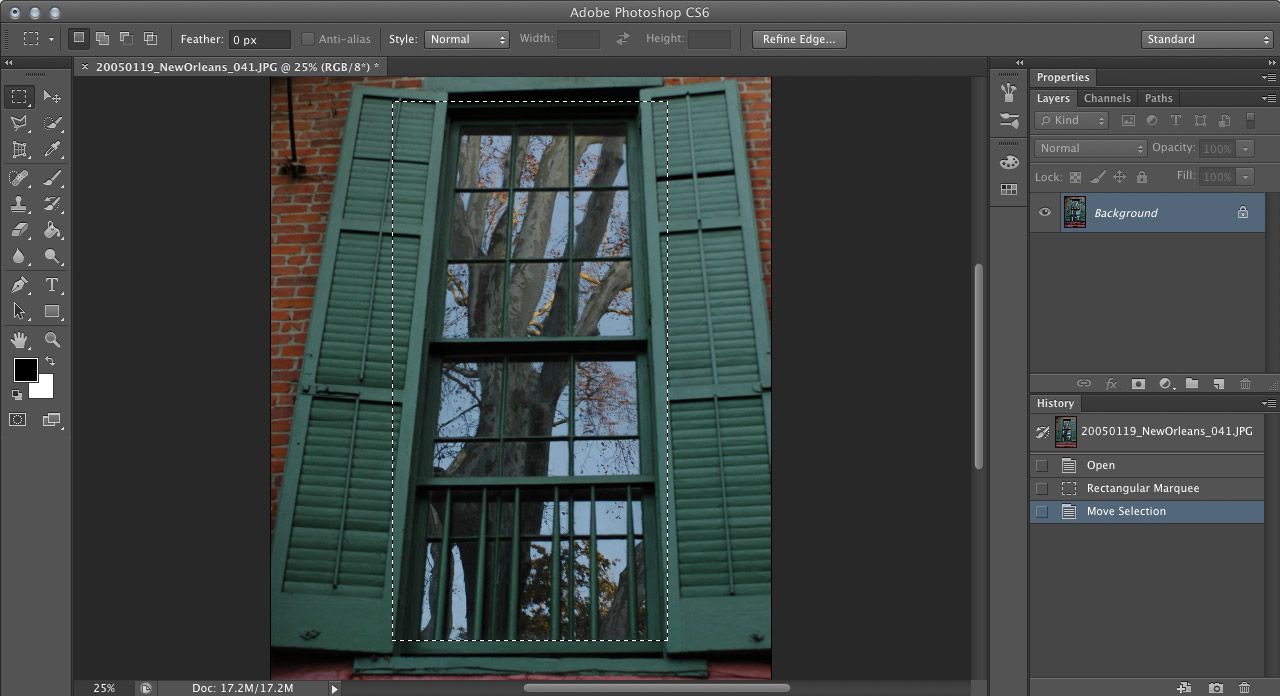The image size is (1280, 696).
Task: Hide the Background layer visibility
Action: [1045, 212]
